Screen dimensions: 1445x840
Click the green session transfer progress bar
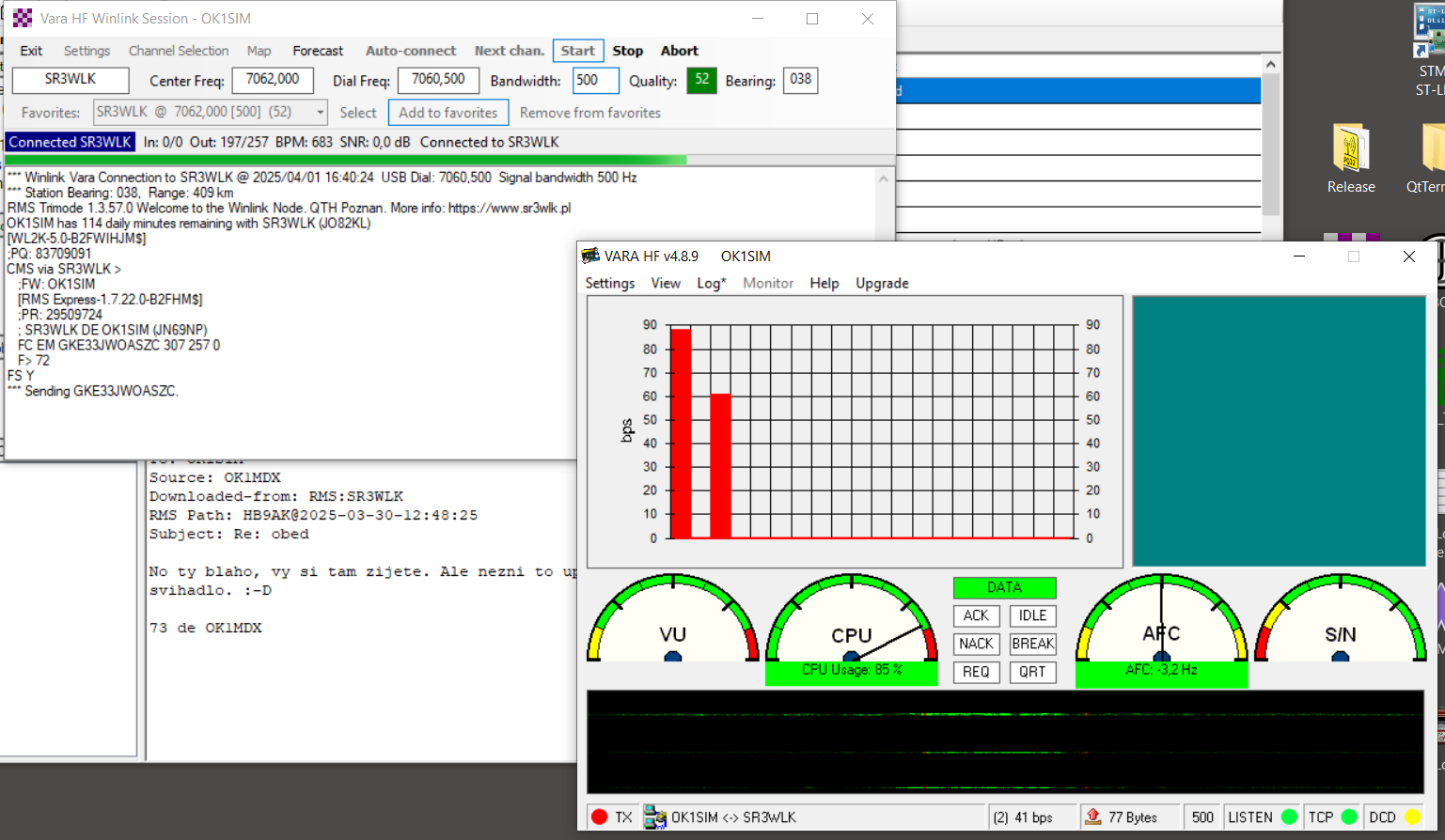coord(346,160)
